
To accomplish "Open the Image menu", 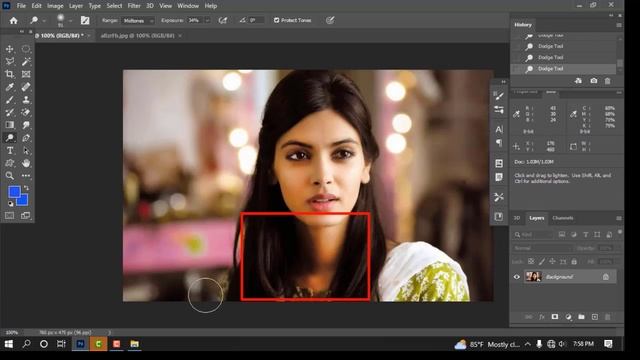I will [55, 6].
